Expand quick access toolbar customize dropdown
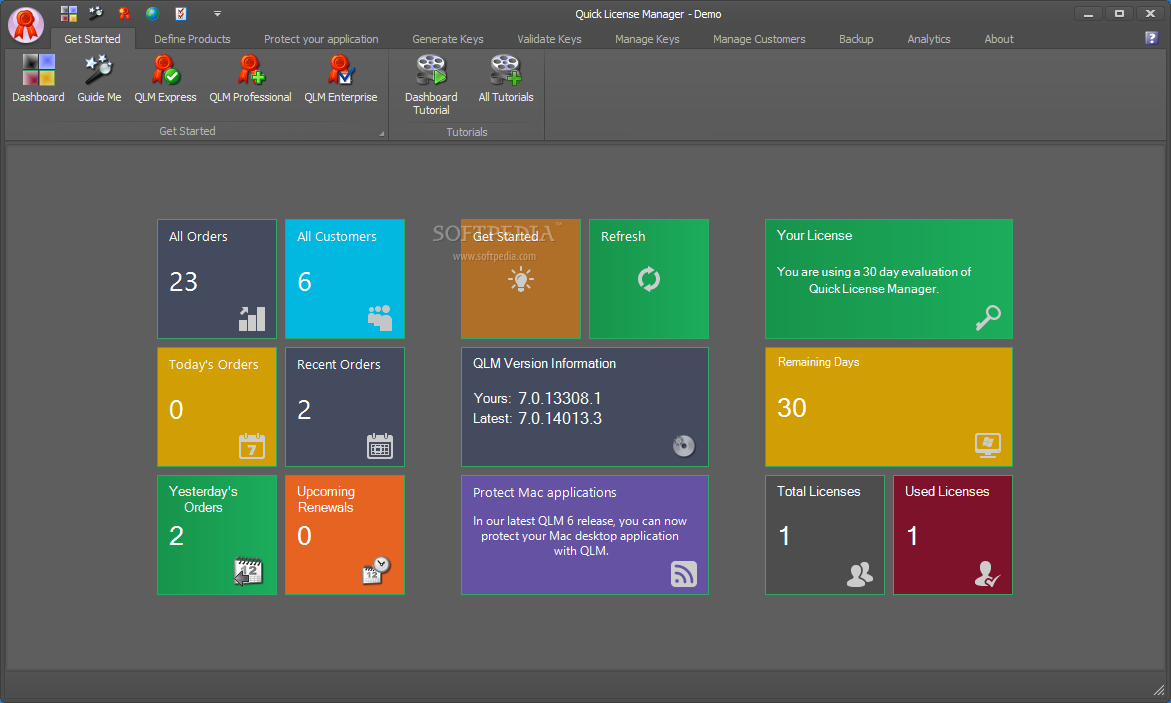Image resolution: width=1171 pixels, height=703 pixels. click(x=217, y=13)
